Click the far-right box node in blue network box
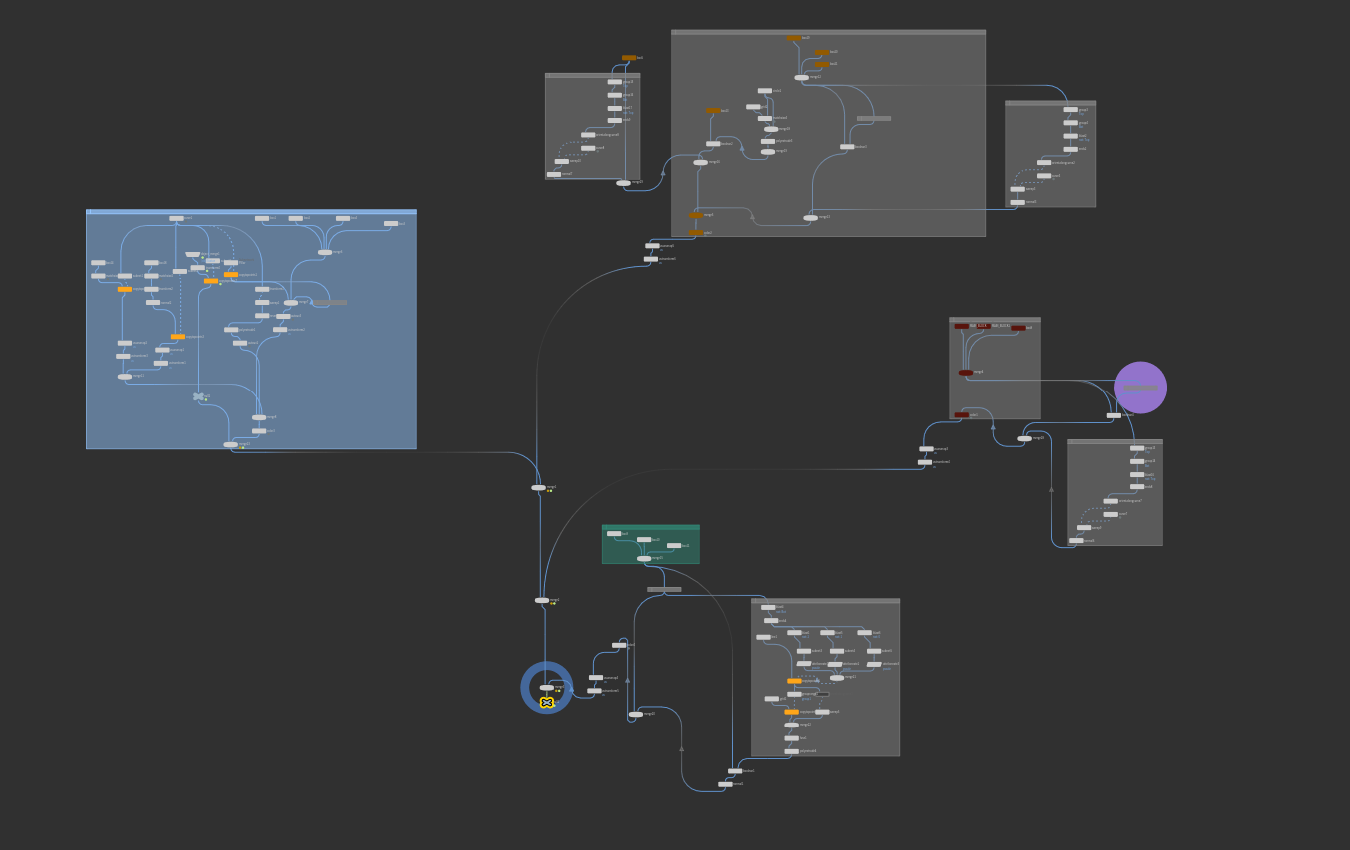1350x850 pixels. (391, 223)
